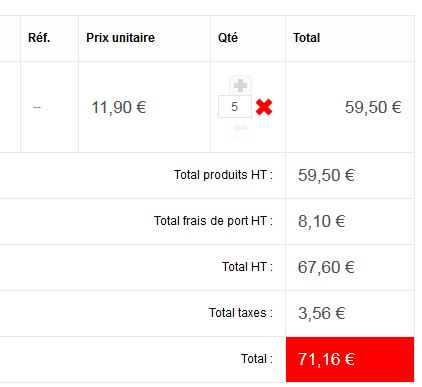Decrease quantity with the minus icon
The width and height of the screenshot is (422, 387).
[x=240, y=127]
